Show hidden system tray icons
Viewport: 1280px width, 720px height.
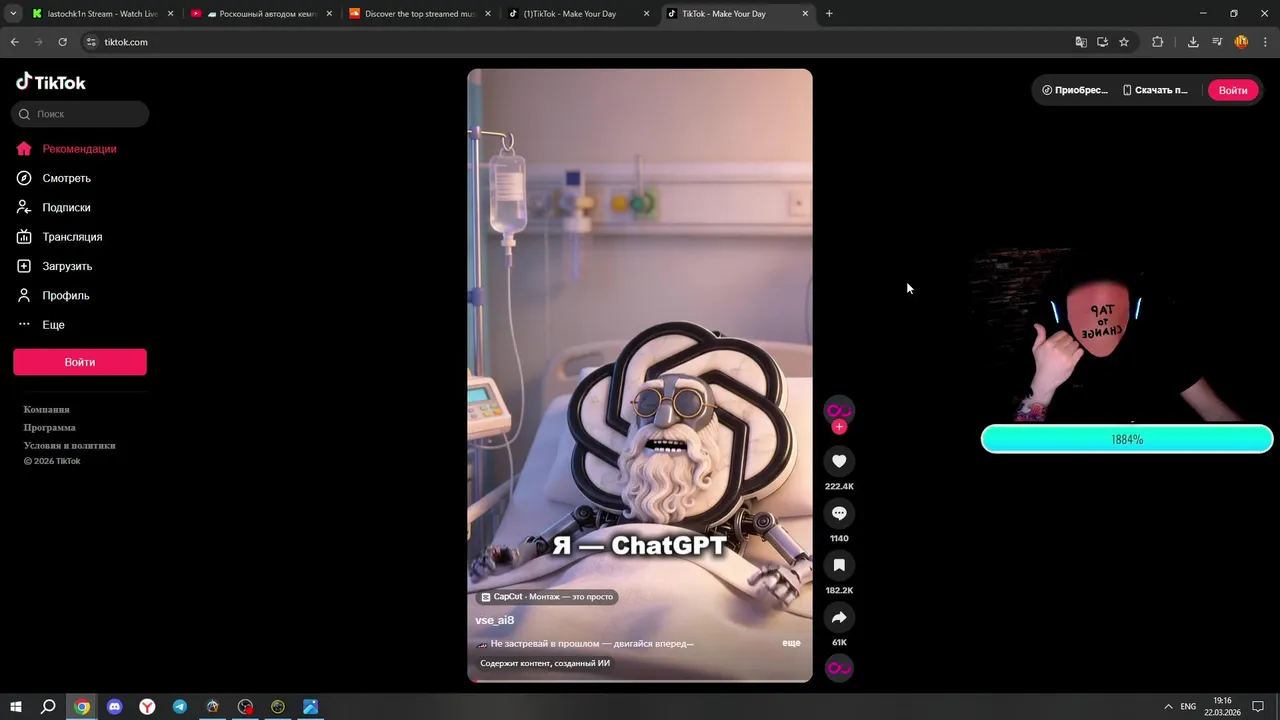[x=1167, y=706]
